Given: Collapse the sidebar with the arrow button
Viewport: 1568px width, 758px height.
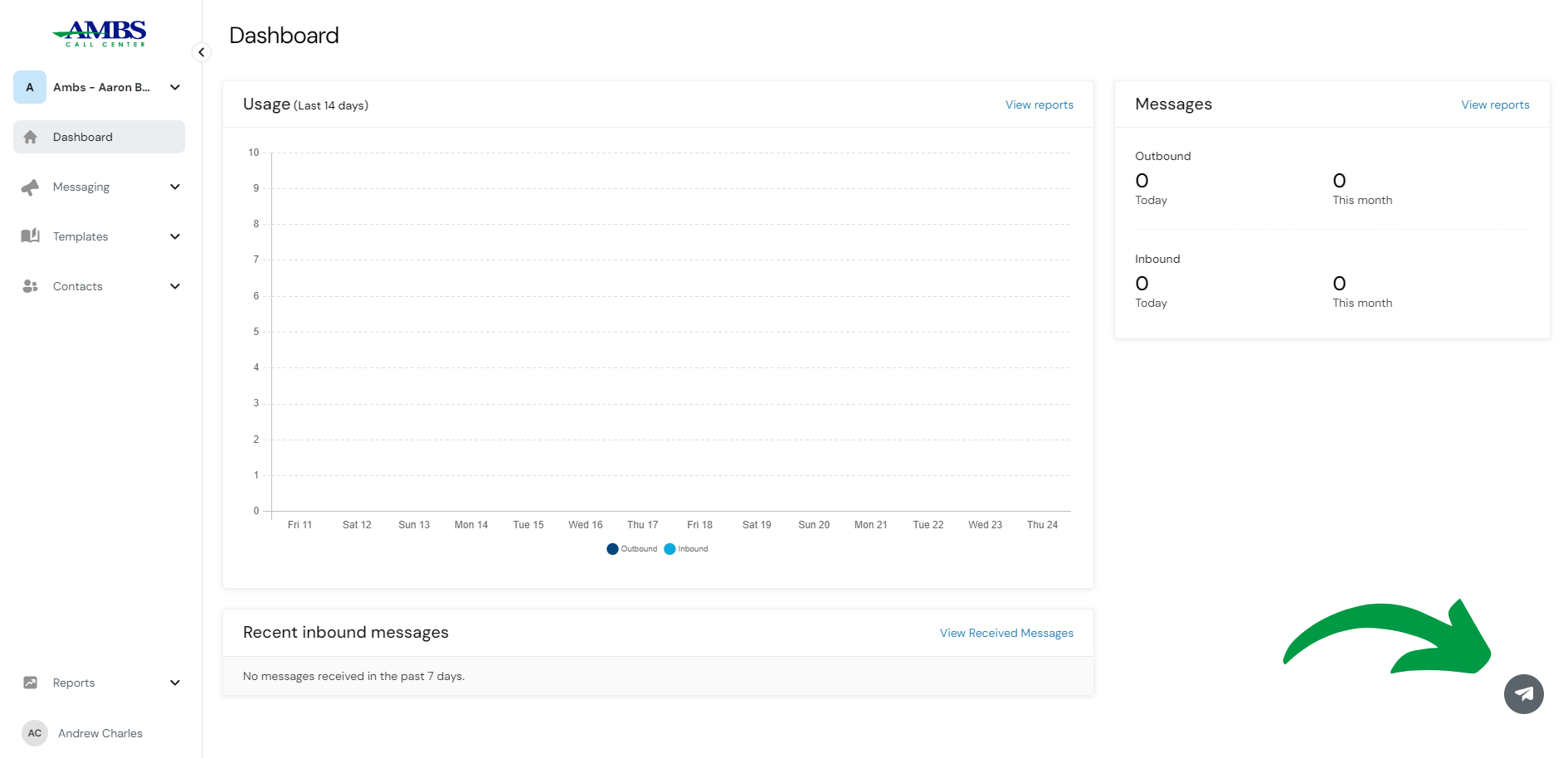Looking at the screenshot, I should coord(202,52).
